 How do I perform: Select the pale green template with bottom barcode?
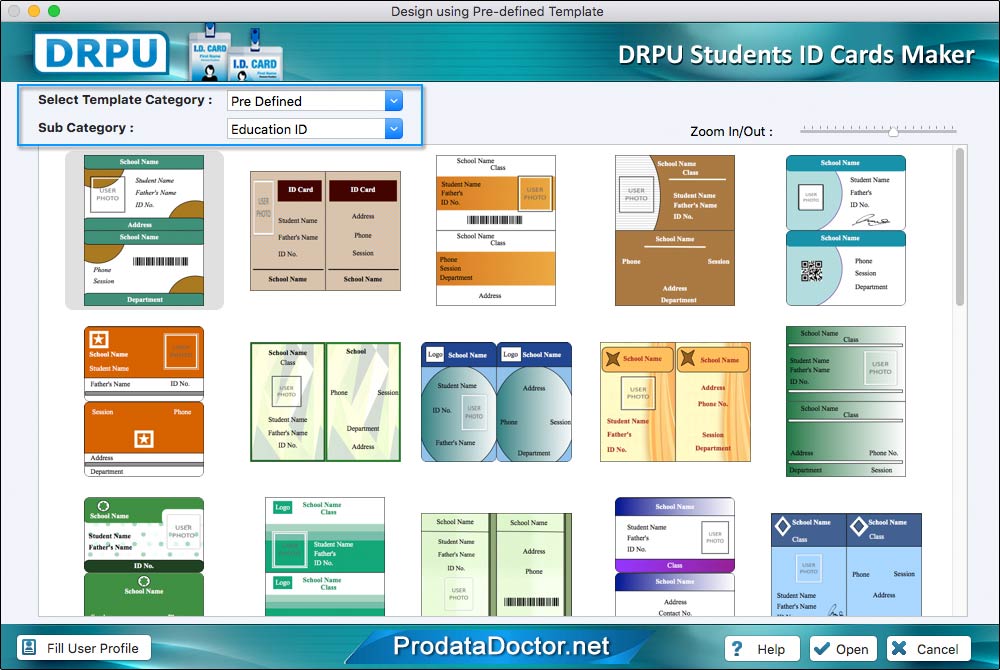coord(496,564)
